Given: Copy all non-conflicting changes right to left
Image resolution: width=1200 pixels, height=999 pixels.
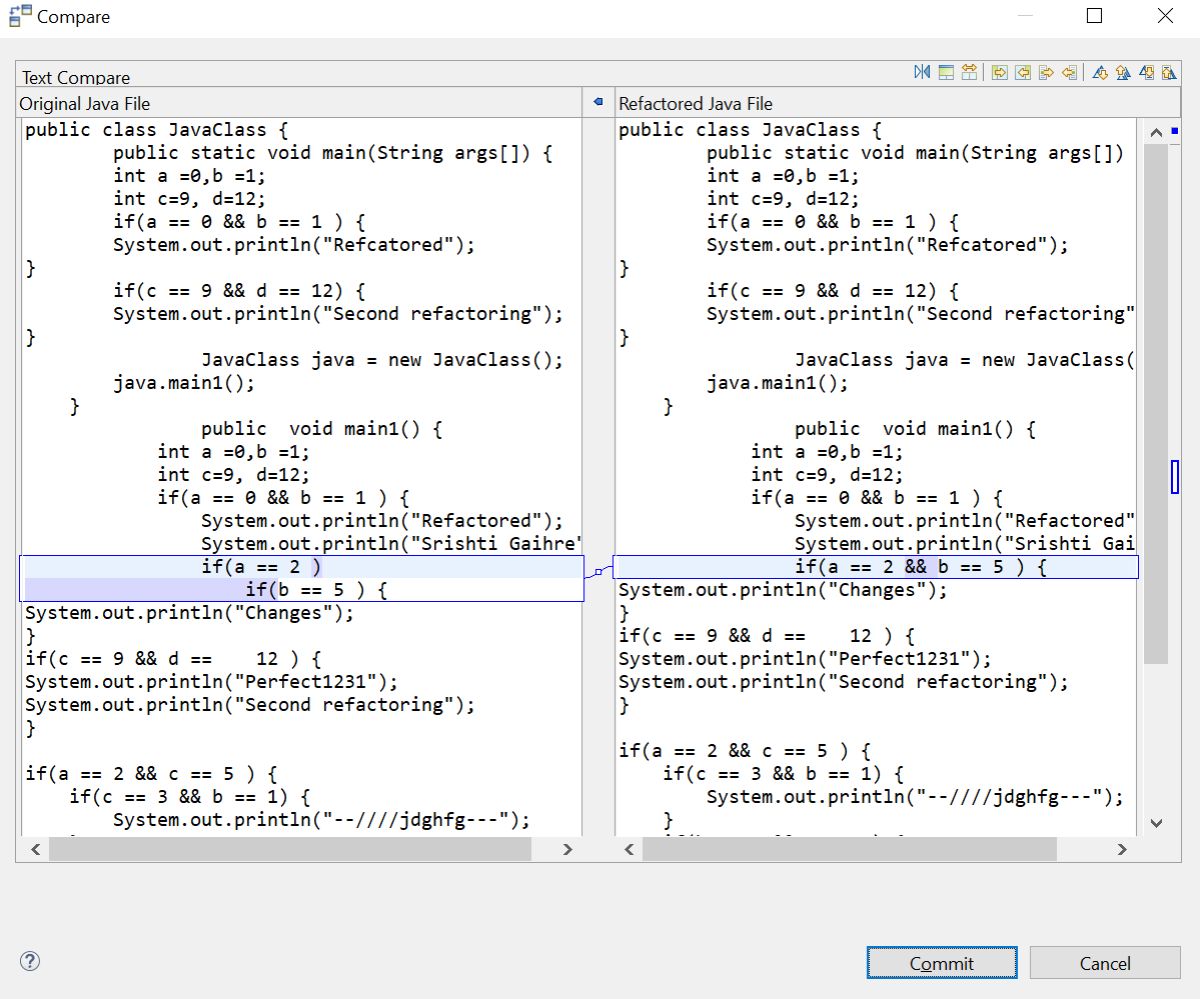Looking at the screenshot, I should point(1023,72).
